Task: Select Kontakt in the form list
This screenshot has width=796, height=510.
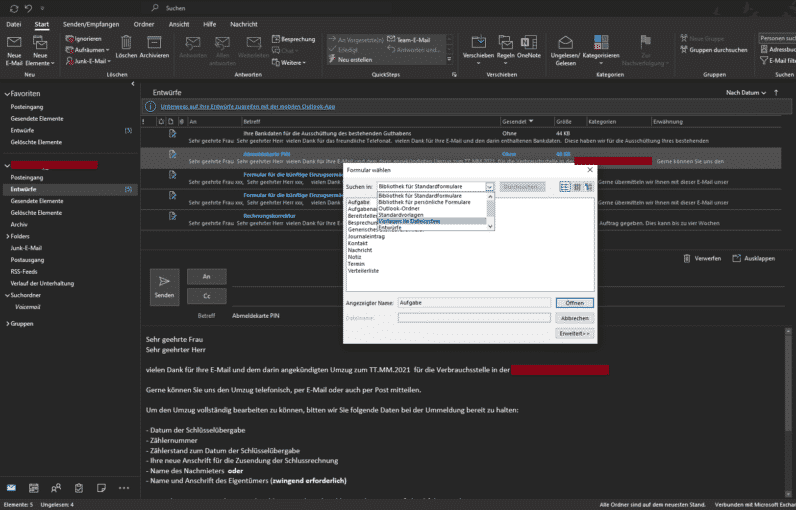Action: 357,243
